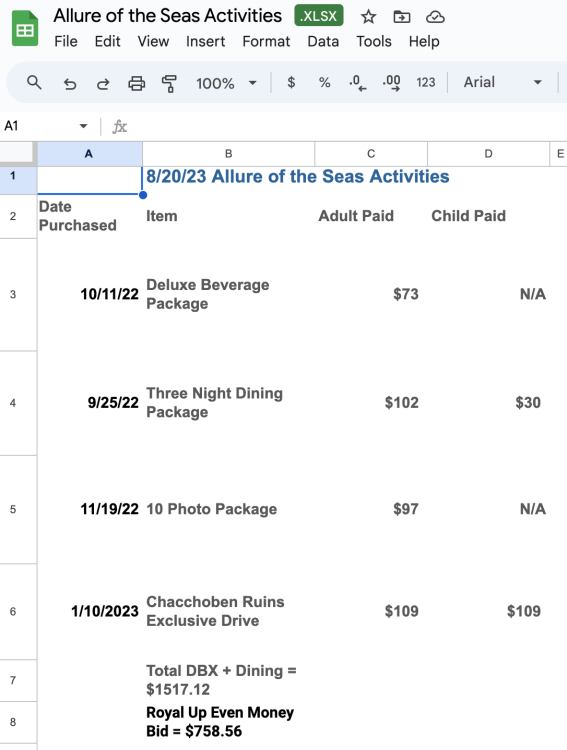The height and width of the screenshot is (750, 567).
Task: Move document using folder icon
Action: click(401, 17)
